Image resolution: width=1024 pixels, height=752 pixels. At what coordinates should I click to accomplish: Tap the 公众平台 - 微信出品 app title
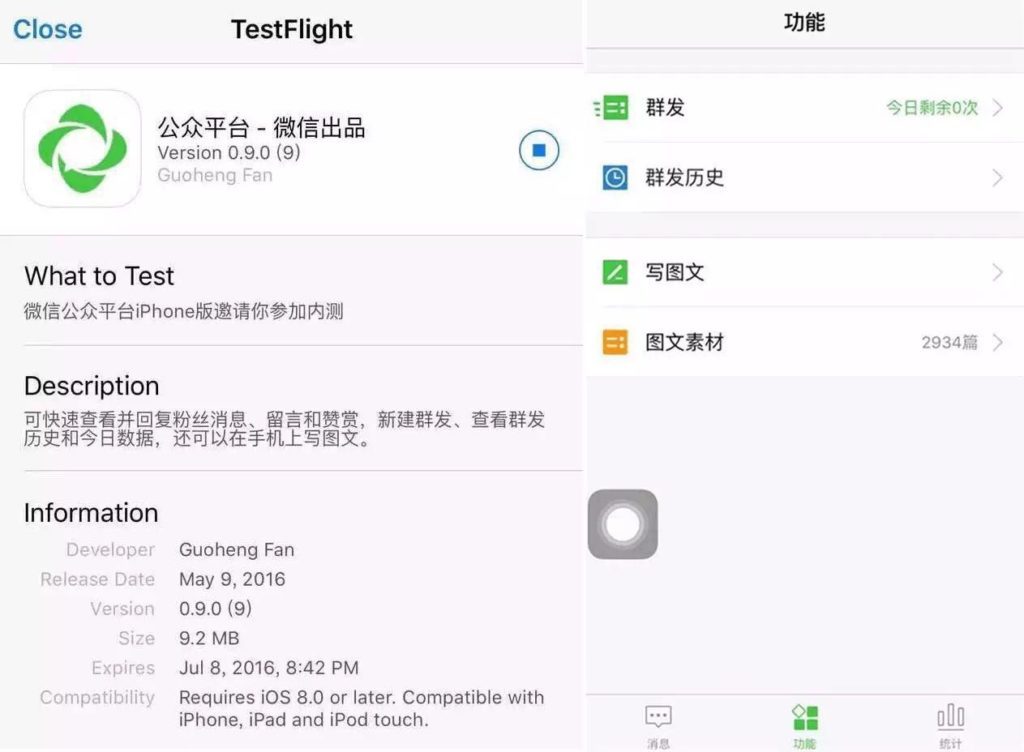(x=261, y=127)
